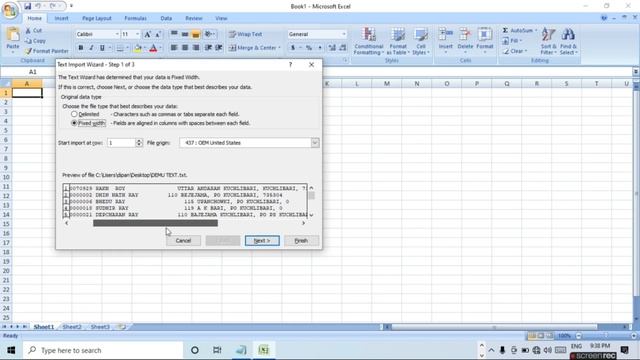
Task: Toggle Italic formatting
Action: click(91, 48)
